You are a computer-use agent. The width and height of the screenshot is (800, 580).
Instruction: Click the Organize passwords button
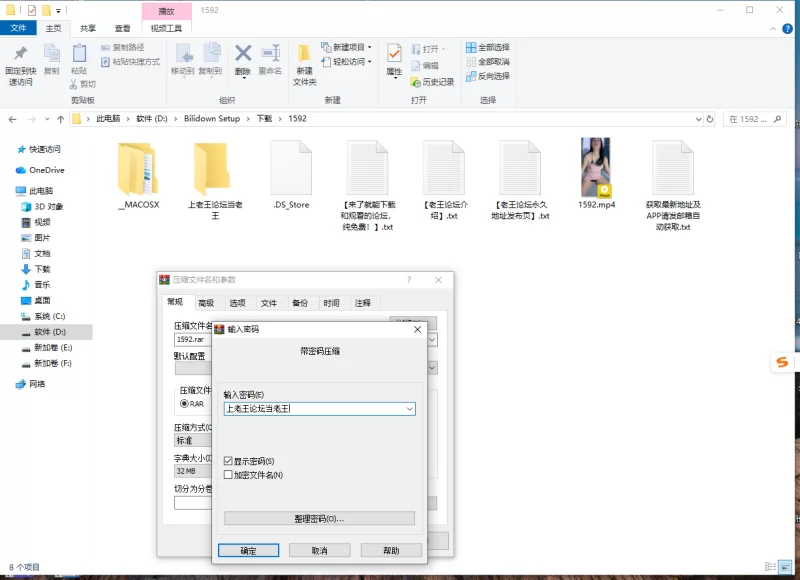(x=319, y=518)
